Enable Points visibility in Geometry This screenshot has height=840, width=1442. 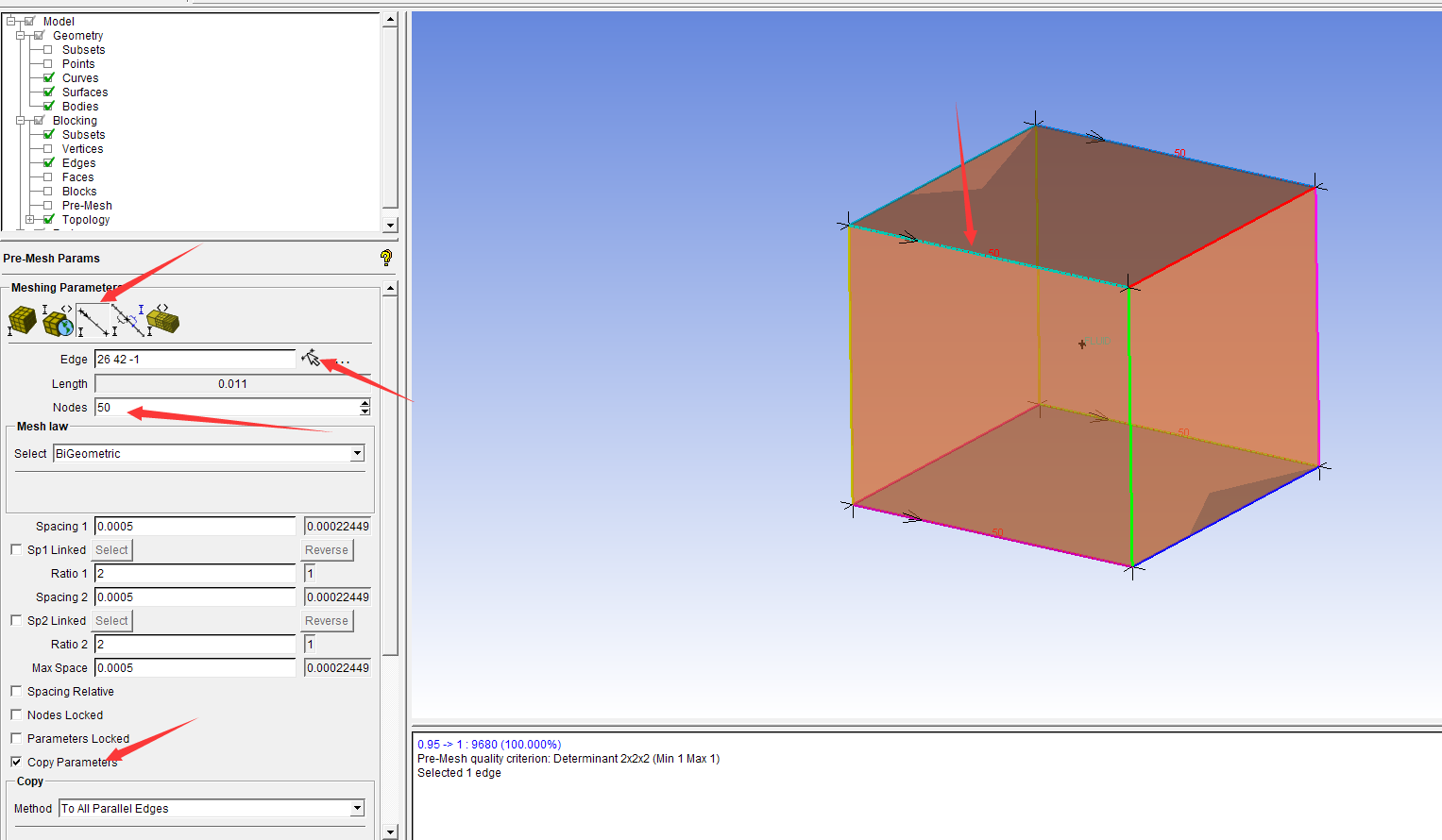[48, 64]
